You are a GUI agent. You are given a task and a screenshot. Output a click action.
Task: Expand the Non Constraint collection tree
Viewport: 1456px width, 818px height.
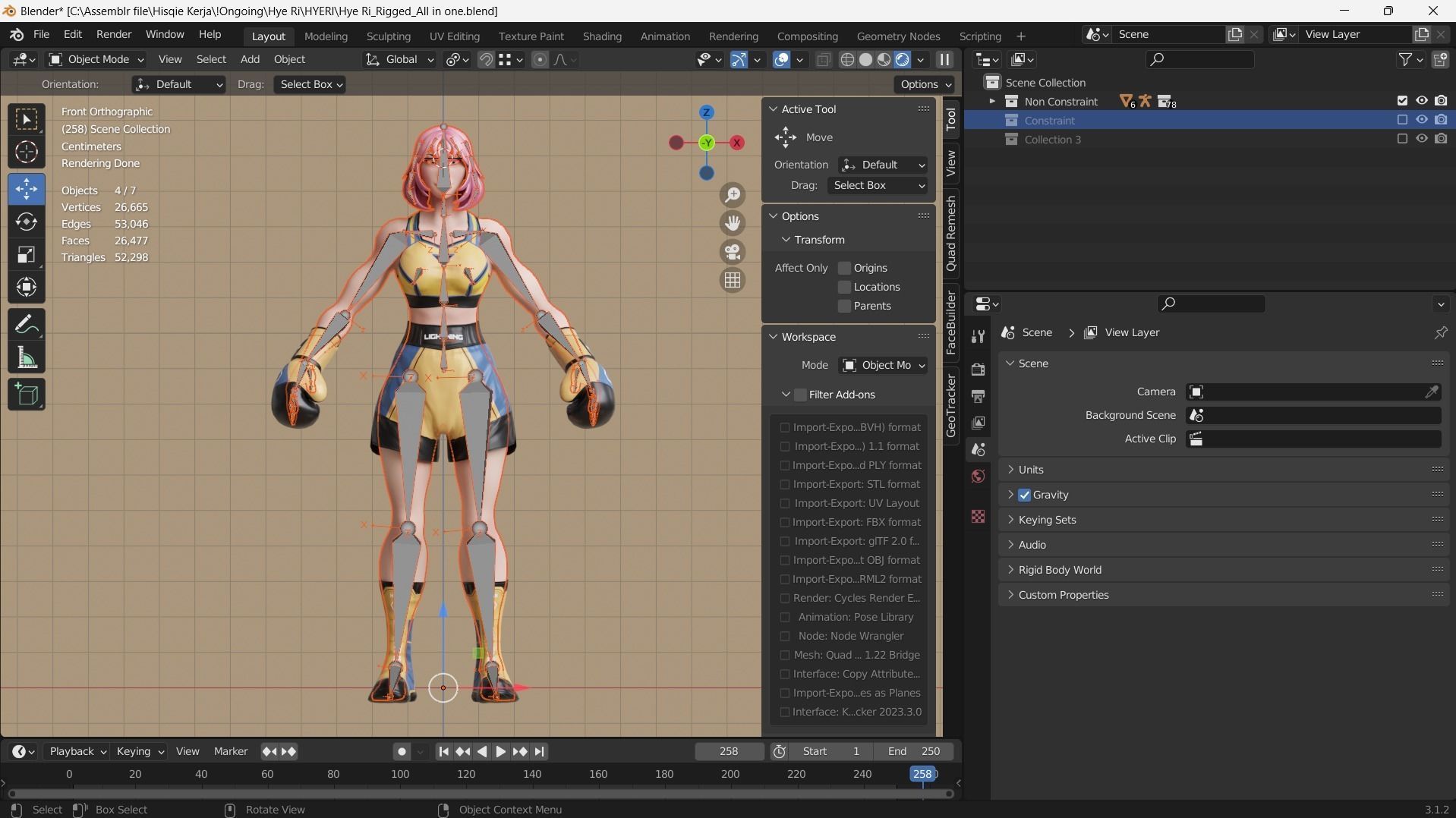click(991, 101)
